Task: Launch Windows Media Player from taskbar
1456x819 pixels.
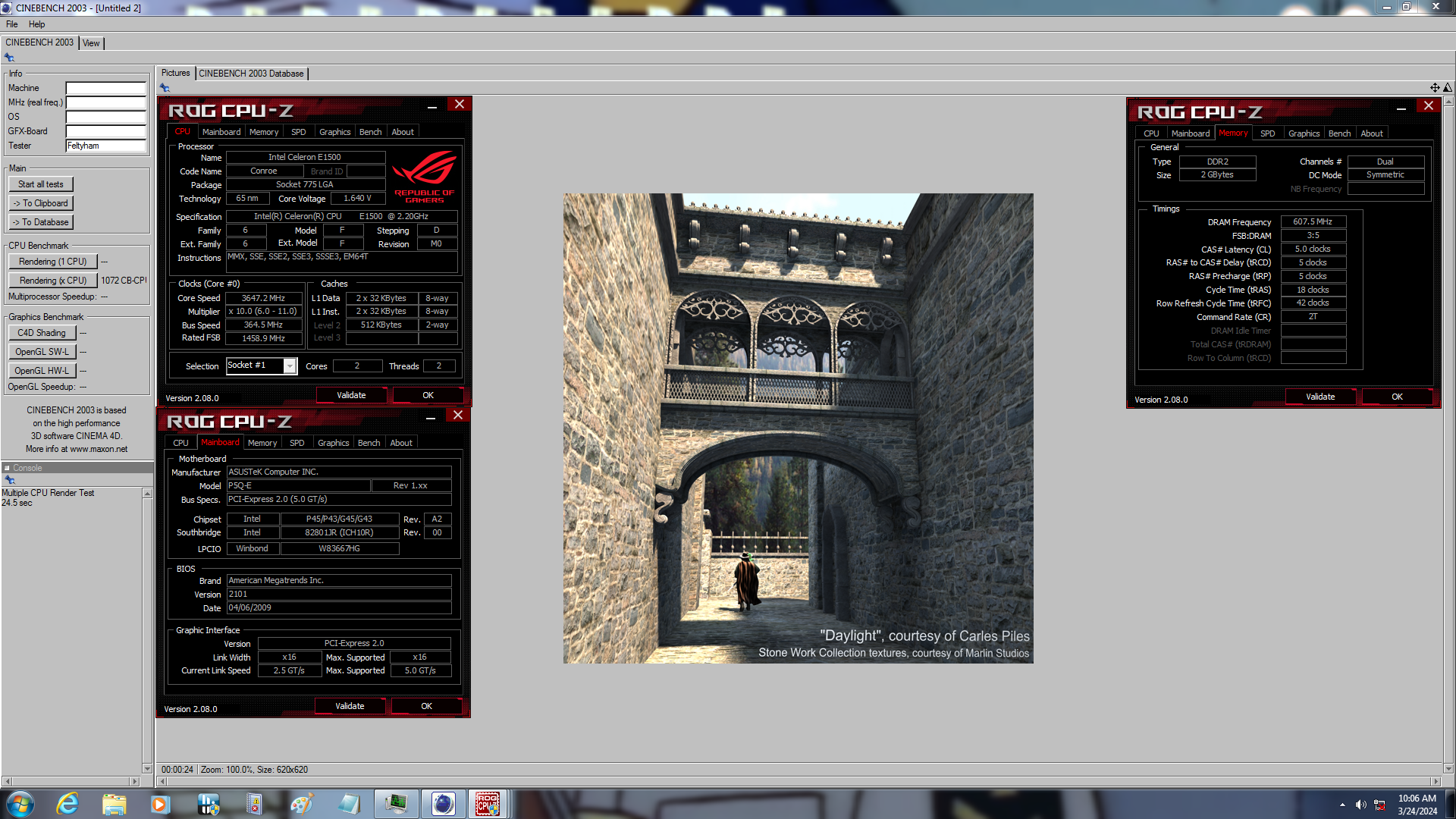Action: [160, 804]
